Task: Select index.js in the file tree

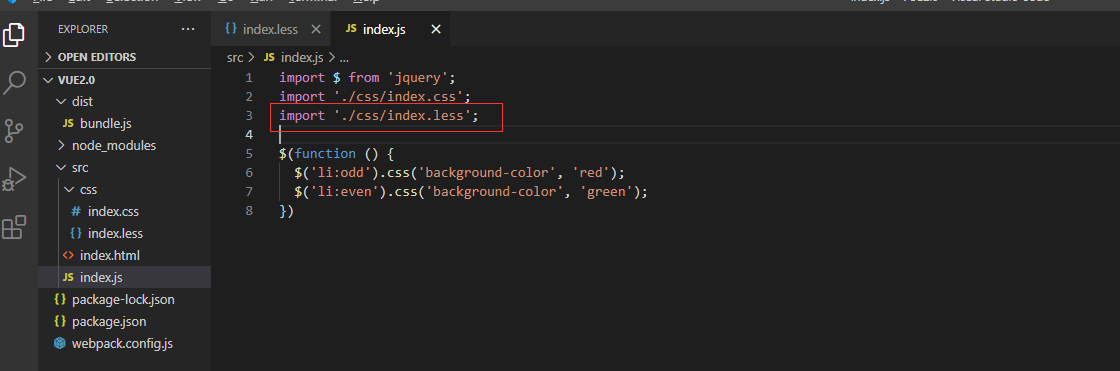Action: point(124,277)
